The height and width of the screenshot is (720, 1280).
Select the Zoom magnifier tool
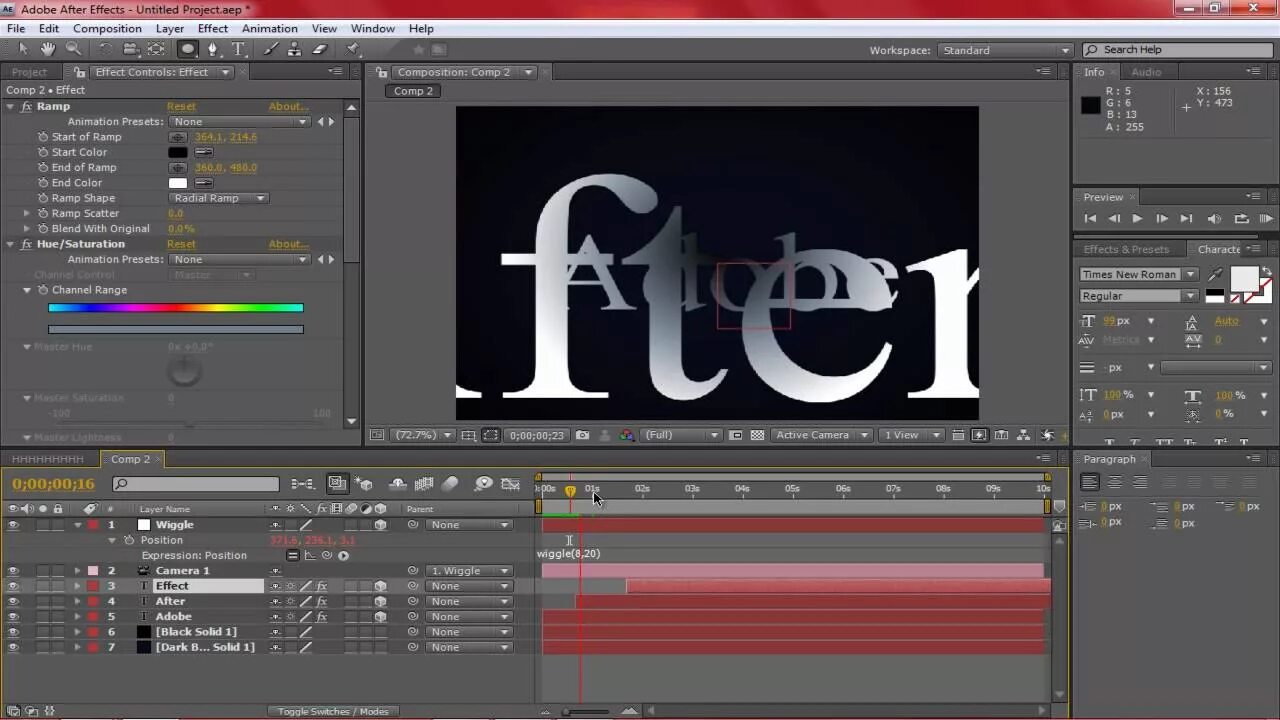73,49
